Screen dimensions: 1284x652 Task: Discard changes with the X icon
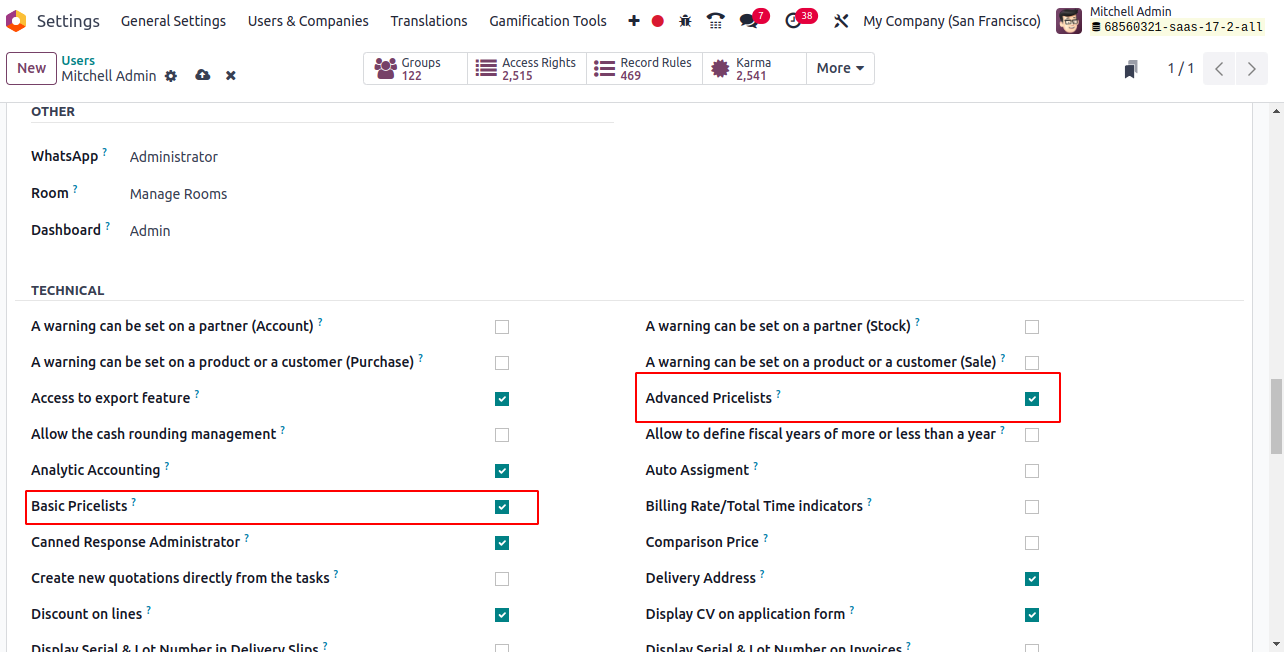(231, 76)
